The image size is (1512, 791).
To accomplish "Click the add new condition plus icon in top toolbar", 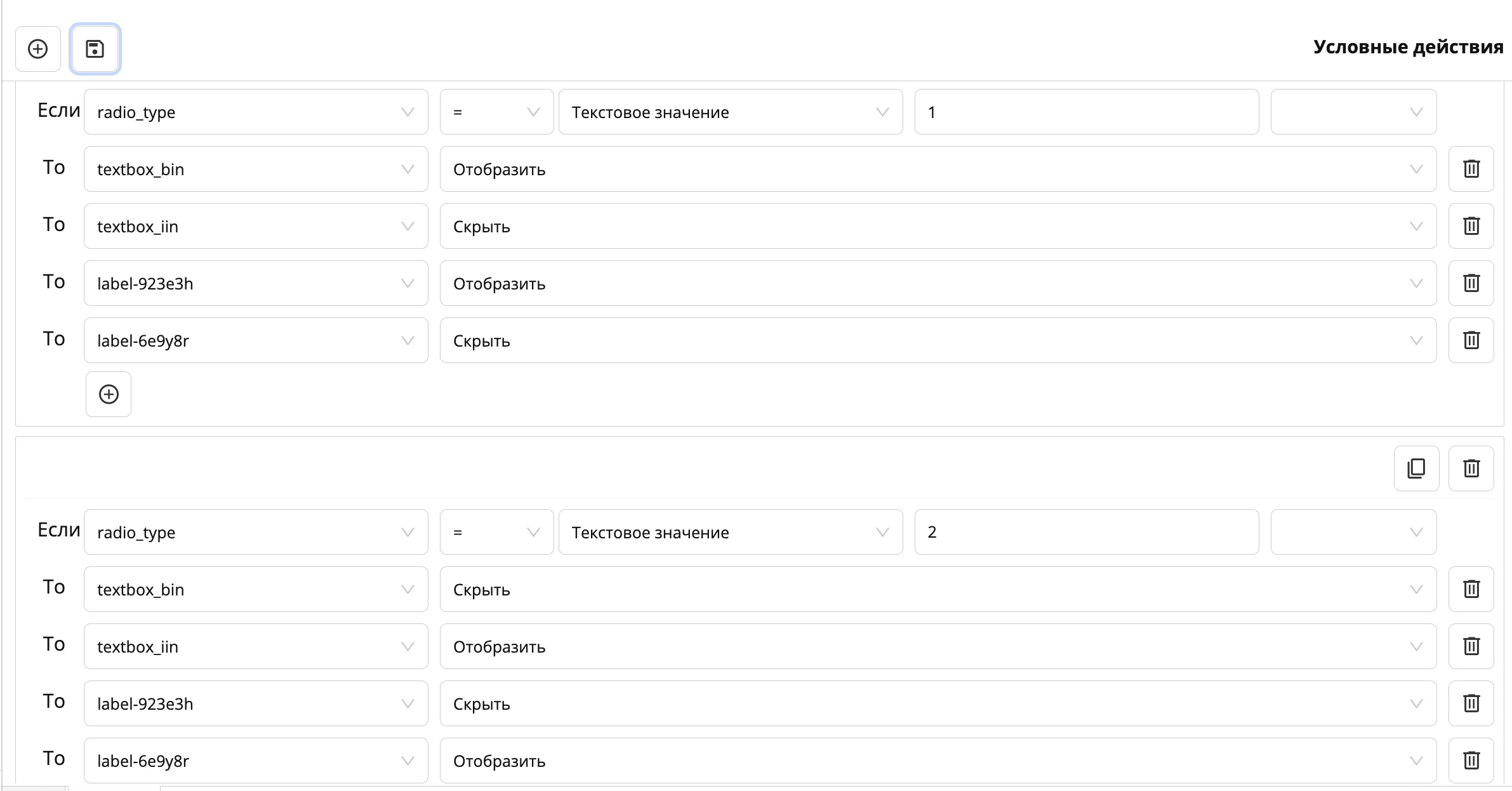I will tap(38, 49).
